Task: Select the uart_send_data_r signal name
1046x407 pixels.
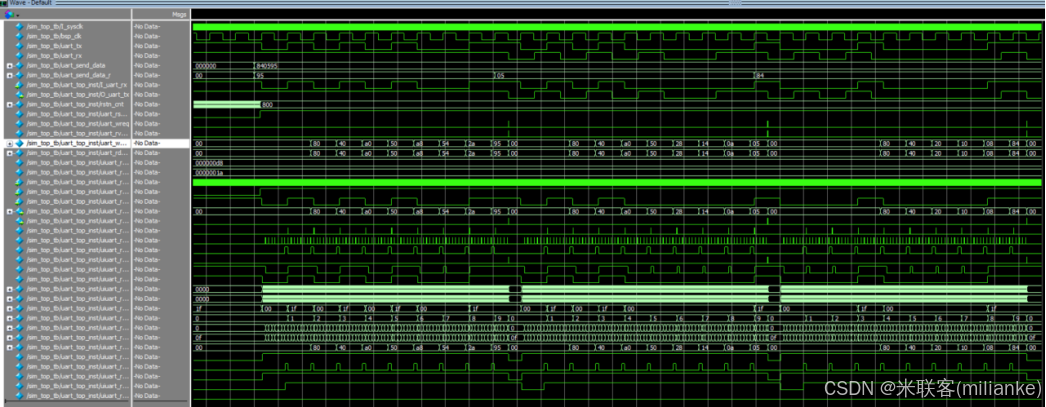Action: click(68, 75)
